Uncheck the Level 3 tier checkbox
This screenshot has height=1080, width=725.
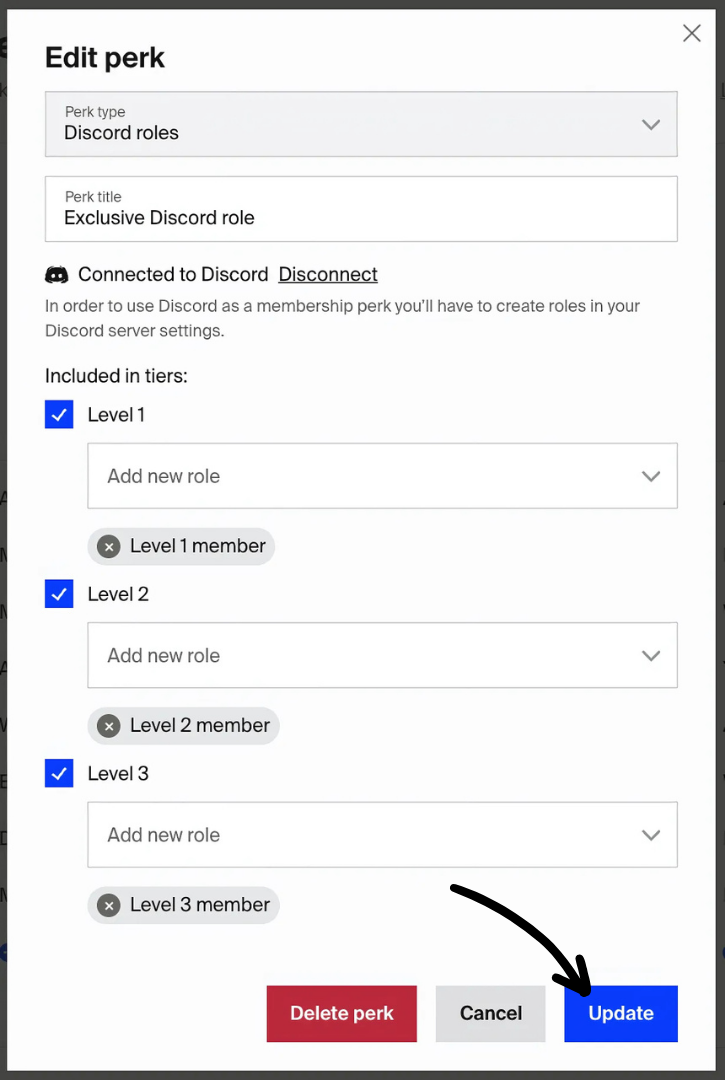59,773
